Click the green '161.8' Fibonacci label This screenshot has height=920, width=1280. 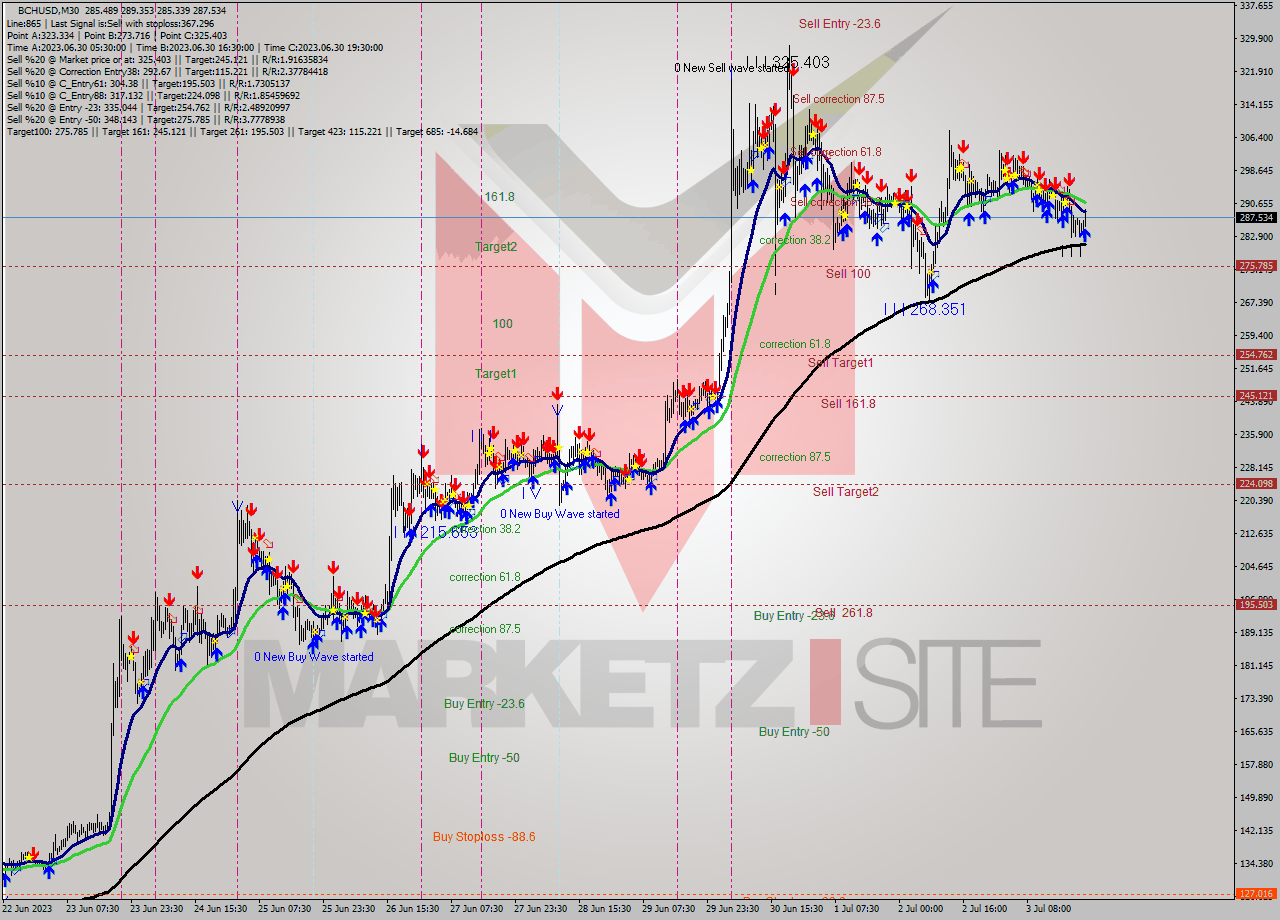coord(500,197)
